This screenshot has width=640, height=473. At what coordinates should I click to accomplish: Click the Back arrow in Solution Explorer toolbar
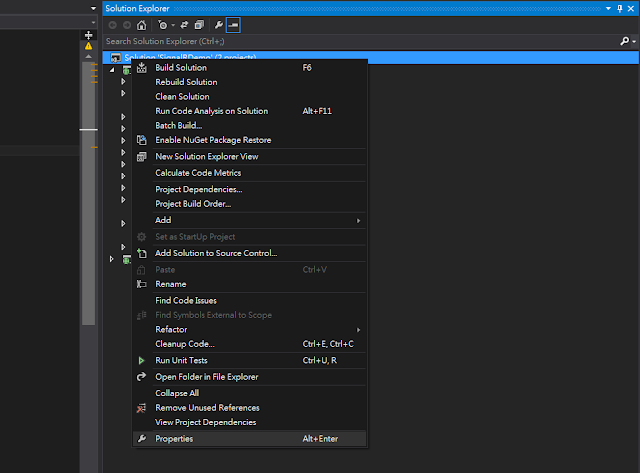(112, 24)
